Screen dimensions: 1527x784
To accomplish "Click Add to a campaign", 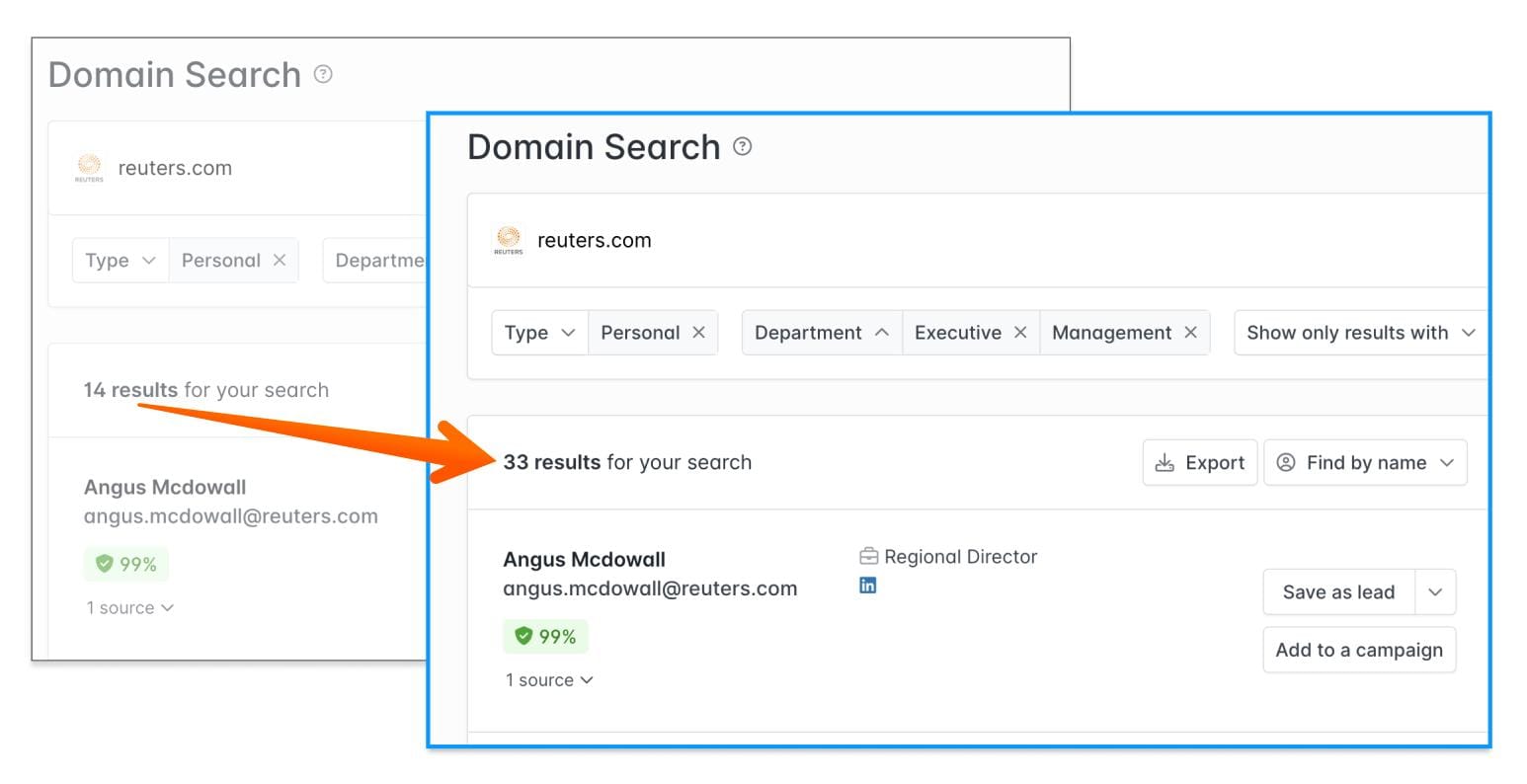I will (1359, 650).
